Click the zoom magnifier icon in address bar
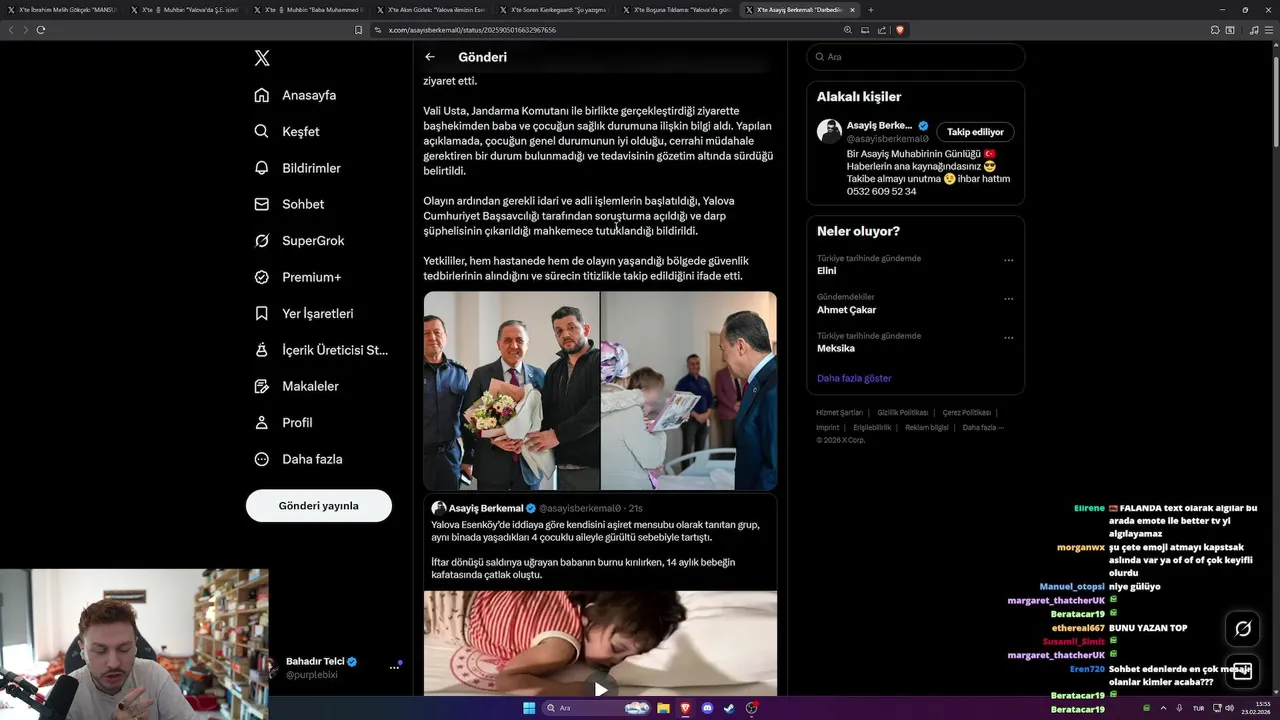The image size is (1280, 720). tap(848, 30)
